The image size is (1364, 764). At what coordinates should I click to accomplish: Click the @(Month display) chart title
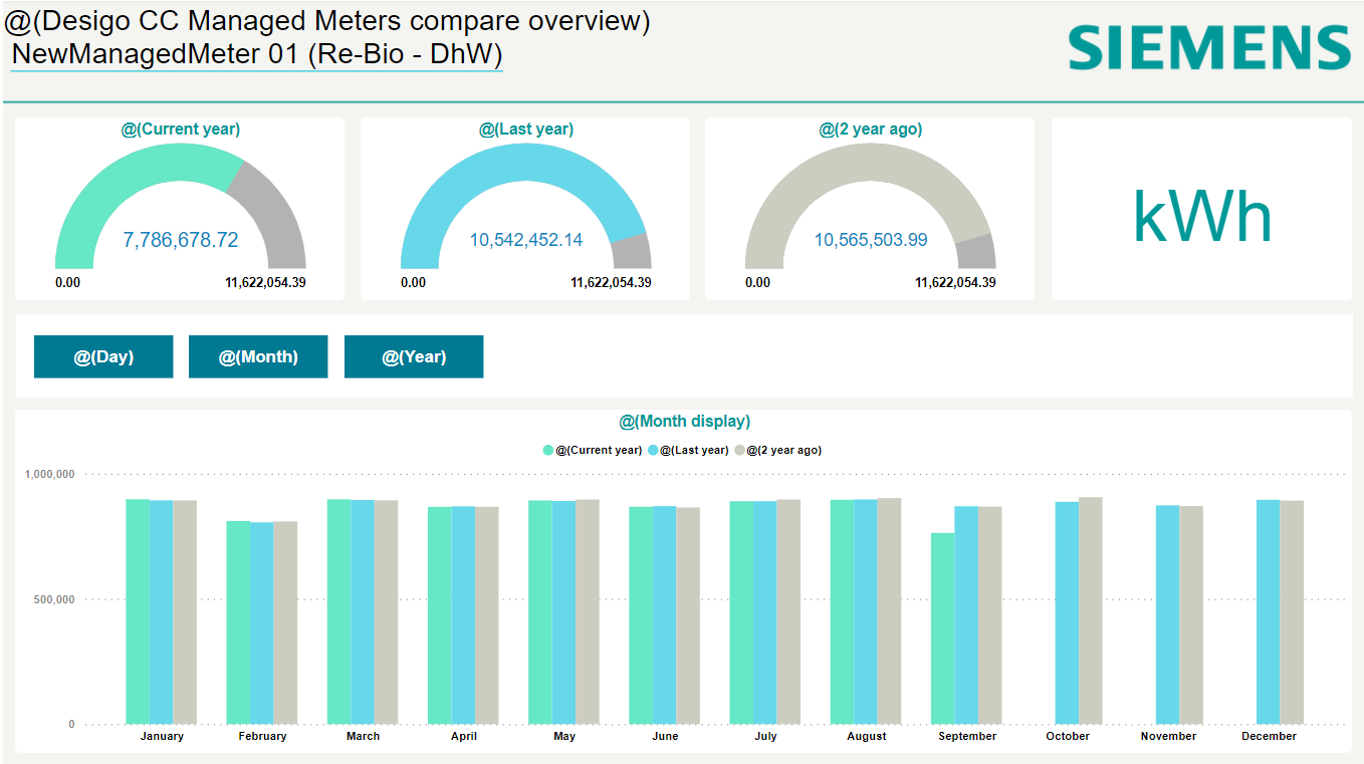tap(684, 421)
